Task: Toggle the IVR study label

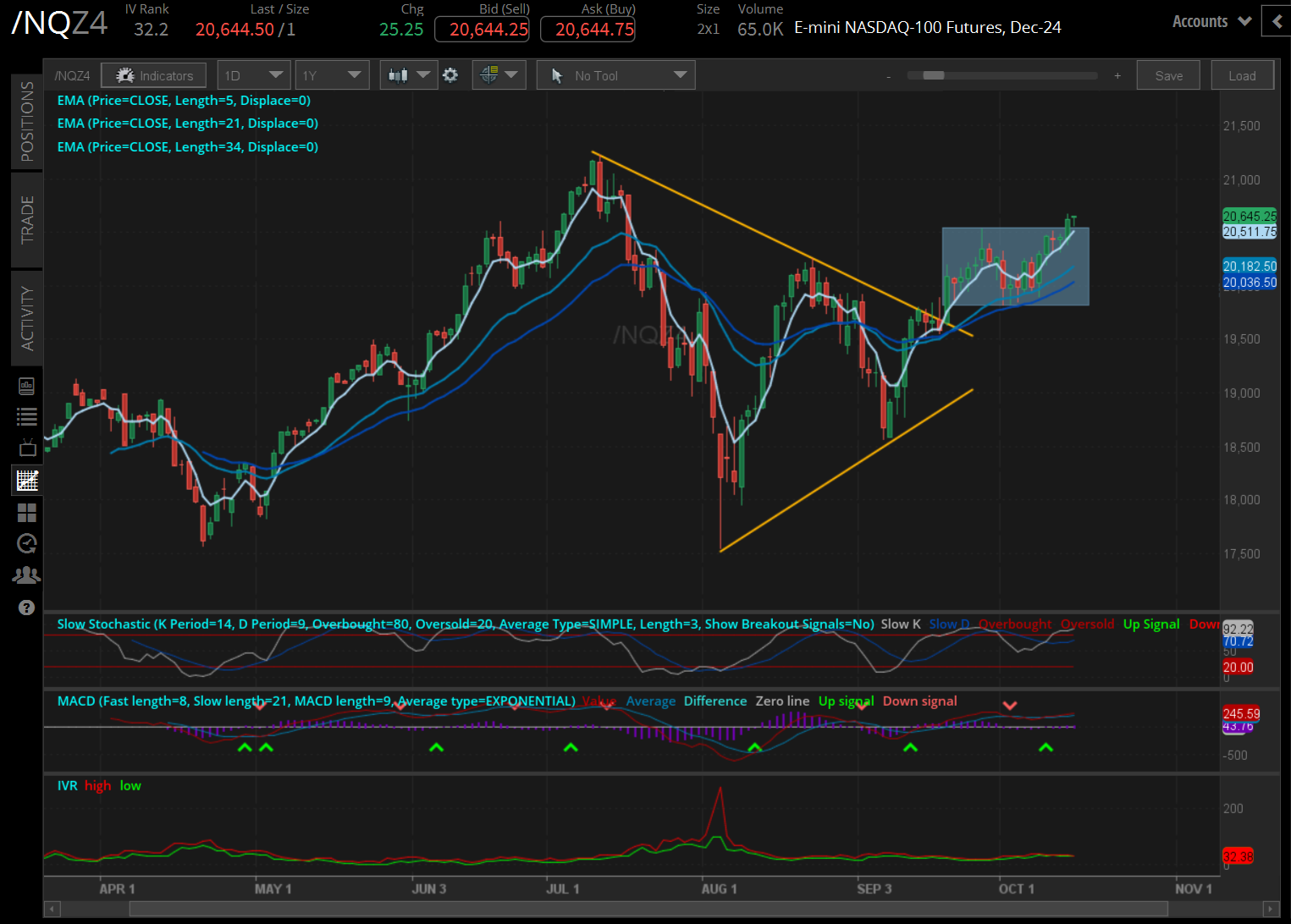Action: 66,785
